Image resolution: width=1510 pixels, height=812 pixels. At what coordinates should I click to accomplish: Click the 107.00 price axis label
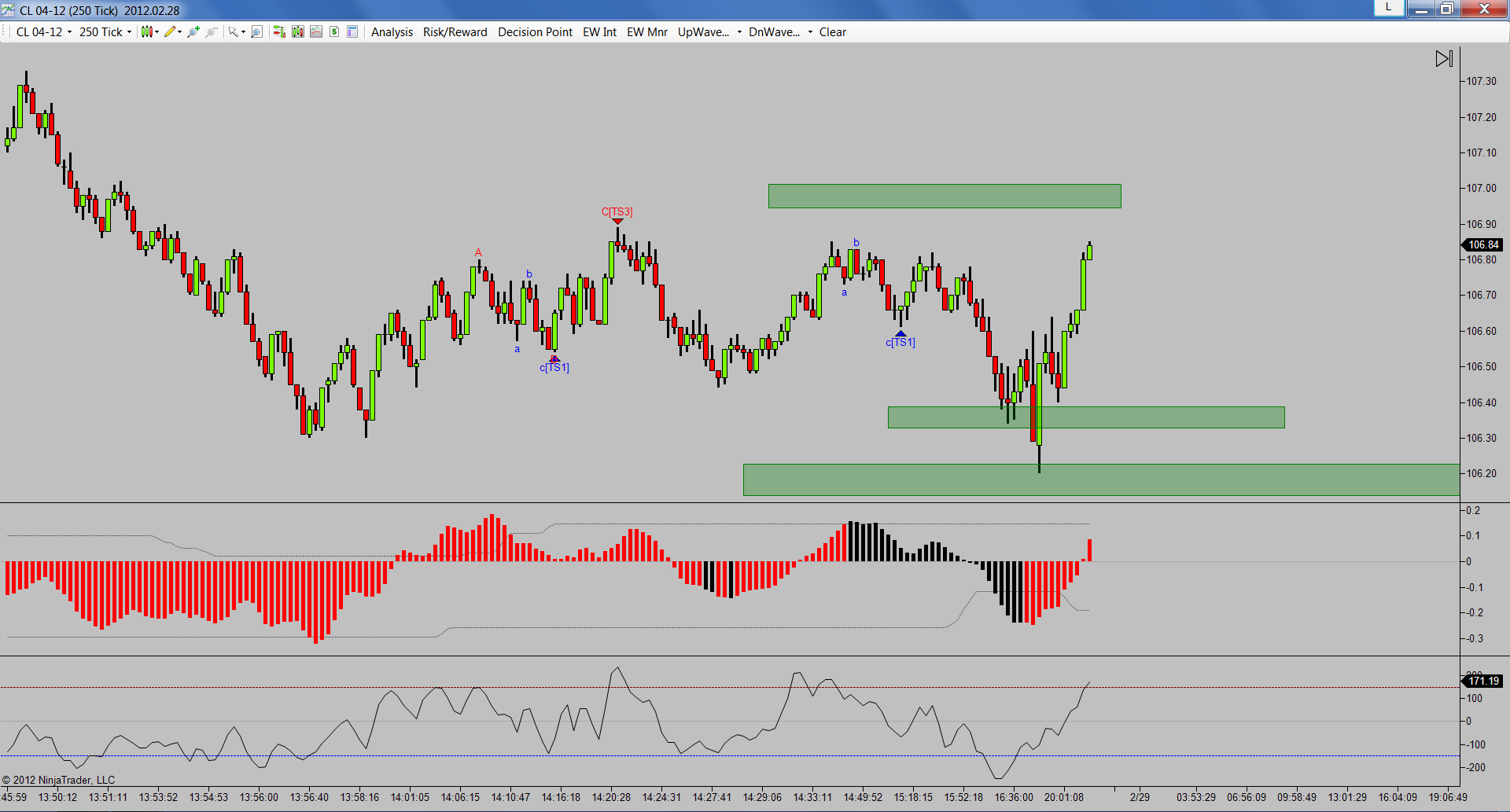tap(1482, 188)
